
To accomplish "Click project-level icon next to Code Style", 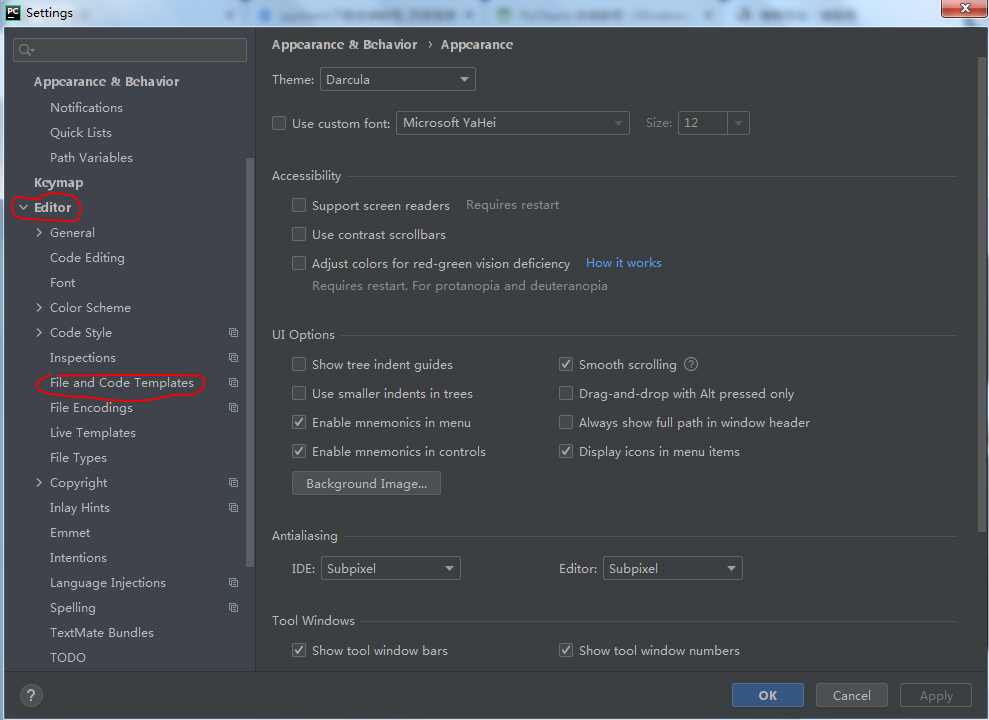I will [233, 332].
